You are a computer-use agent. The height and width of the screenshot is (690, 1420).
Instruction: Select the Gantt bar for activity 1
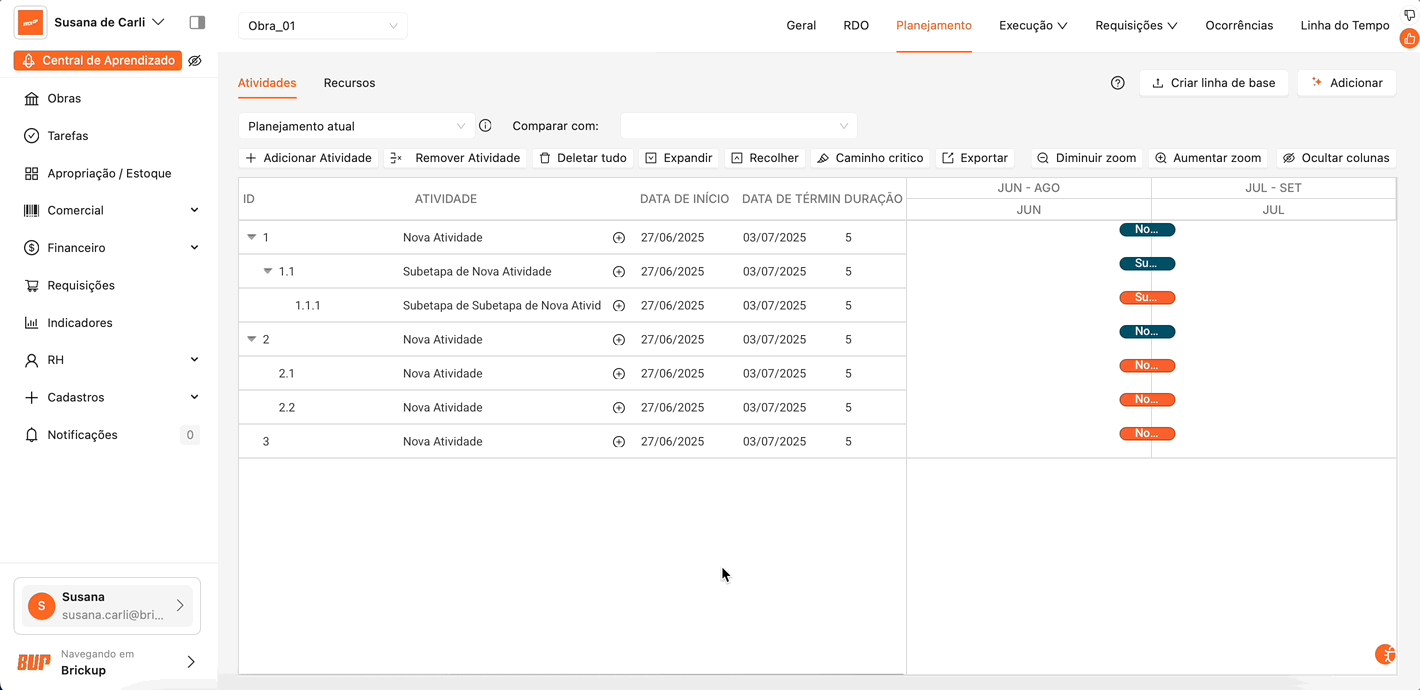[1147, 230]
